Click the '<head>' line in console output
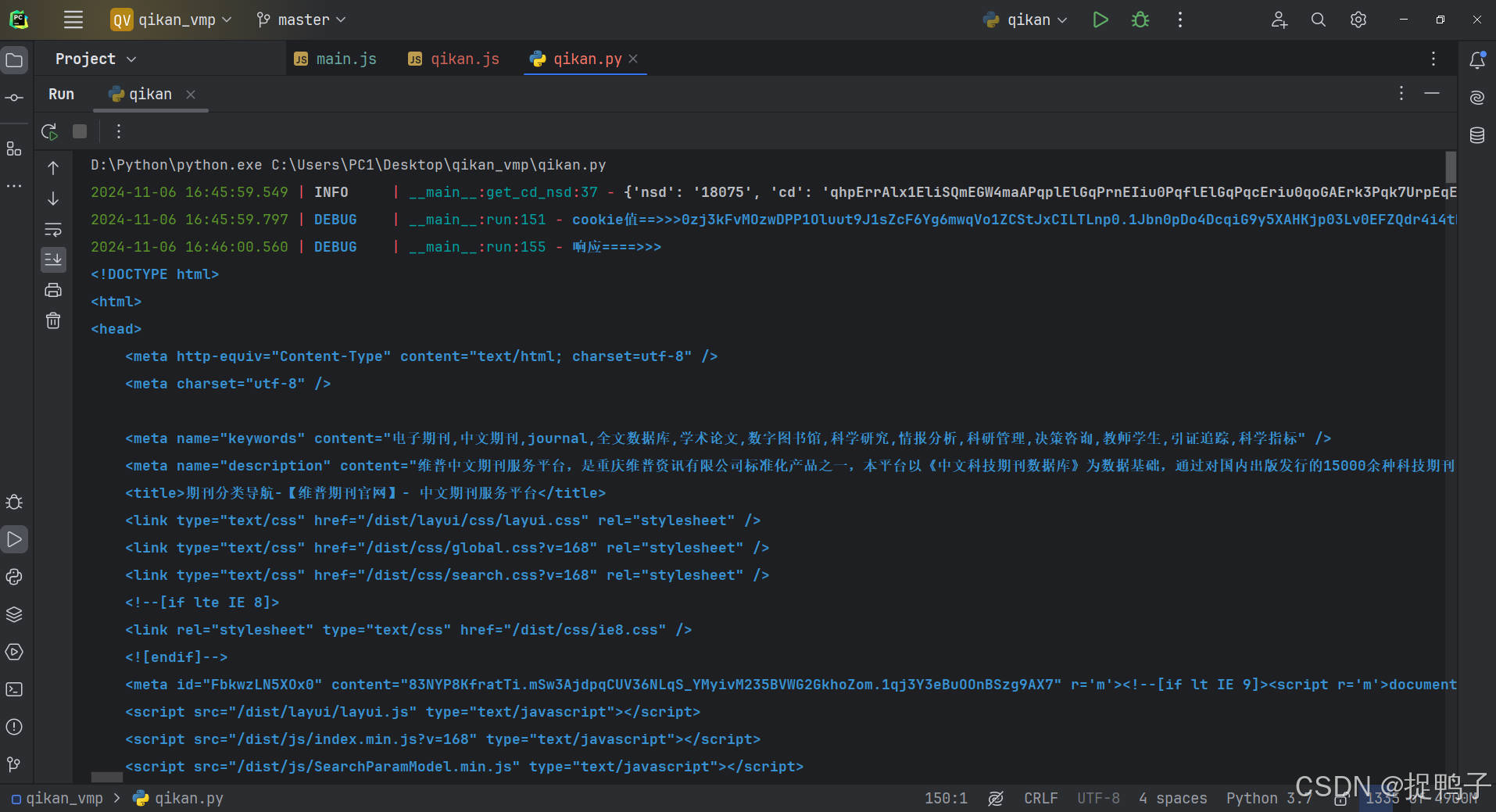 click(116, 329)
